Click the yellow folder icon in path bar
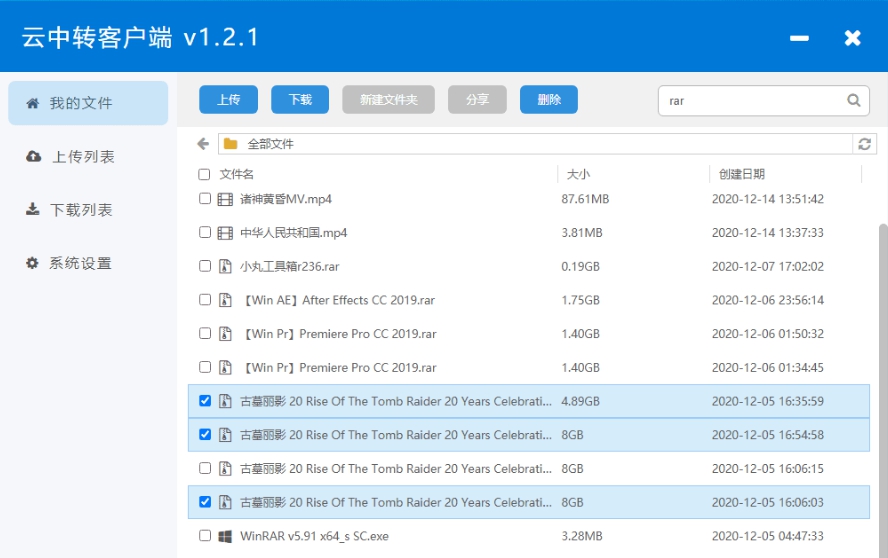This screenshot has width=888, height=558. click(x=230, y=144)
